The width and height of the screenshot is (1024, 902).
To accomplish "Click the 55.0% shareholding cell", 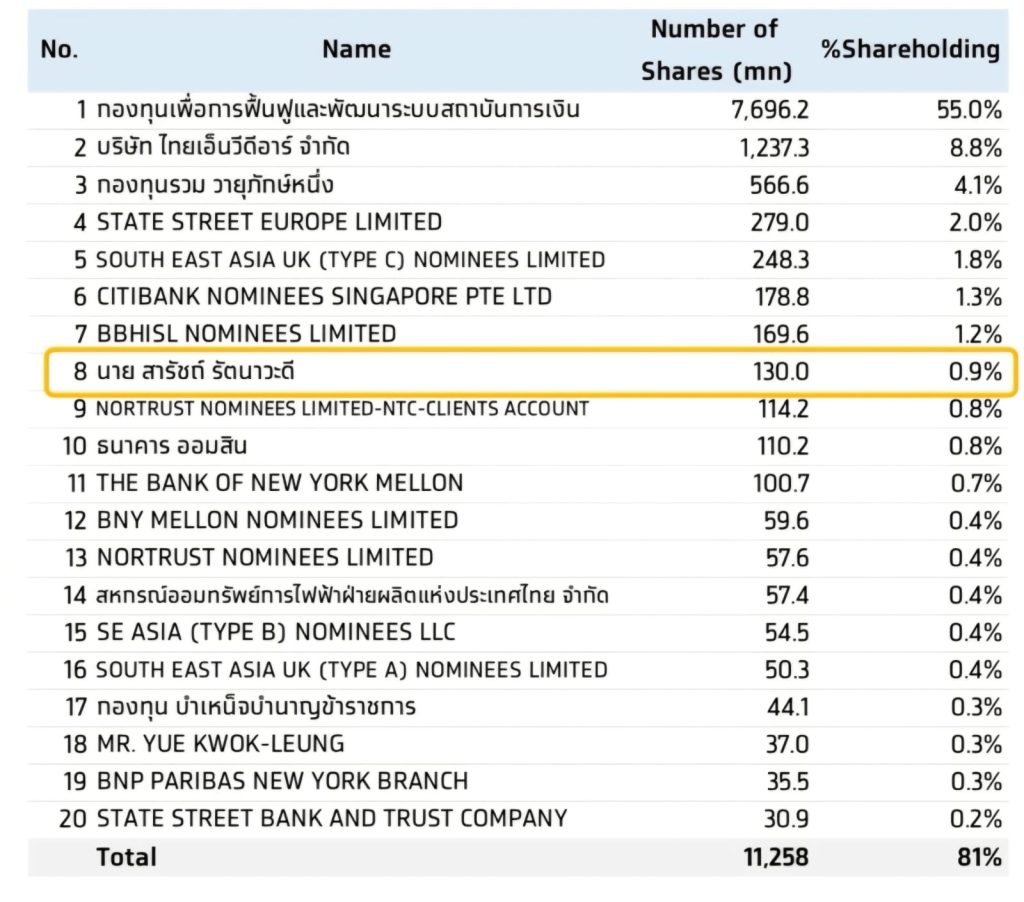I will (969, 110).
